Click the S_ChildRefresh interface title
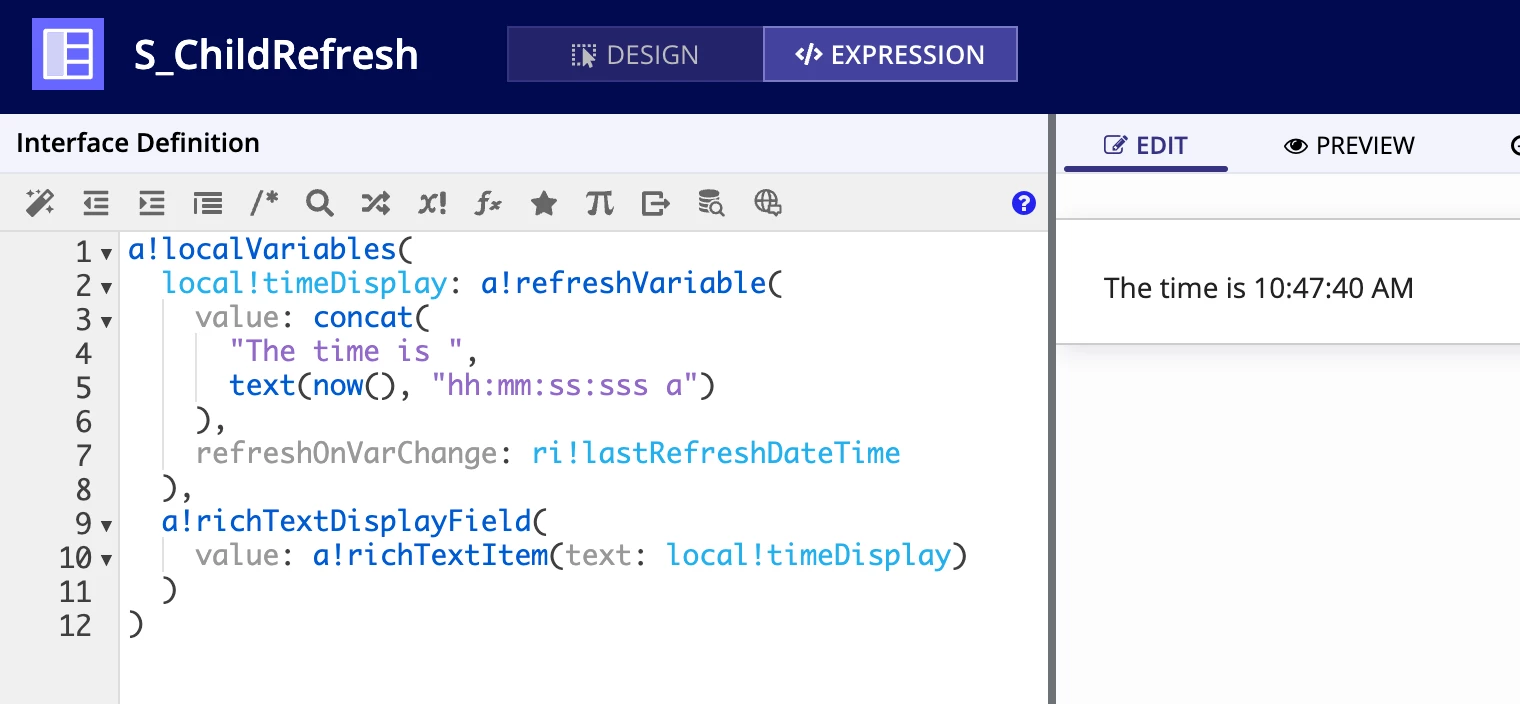Image resolution: width=1520 pixels, height=704 pixels. coord(276,55)
